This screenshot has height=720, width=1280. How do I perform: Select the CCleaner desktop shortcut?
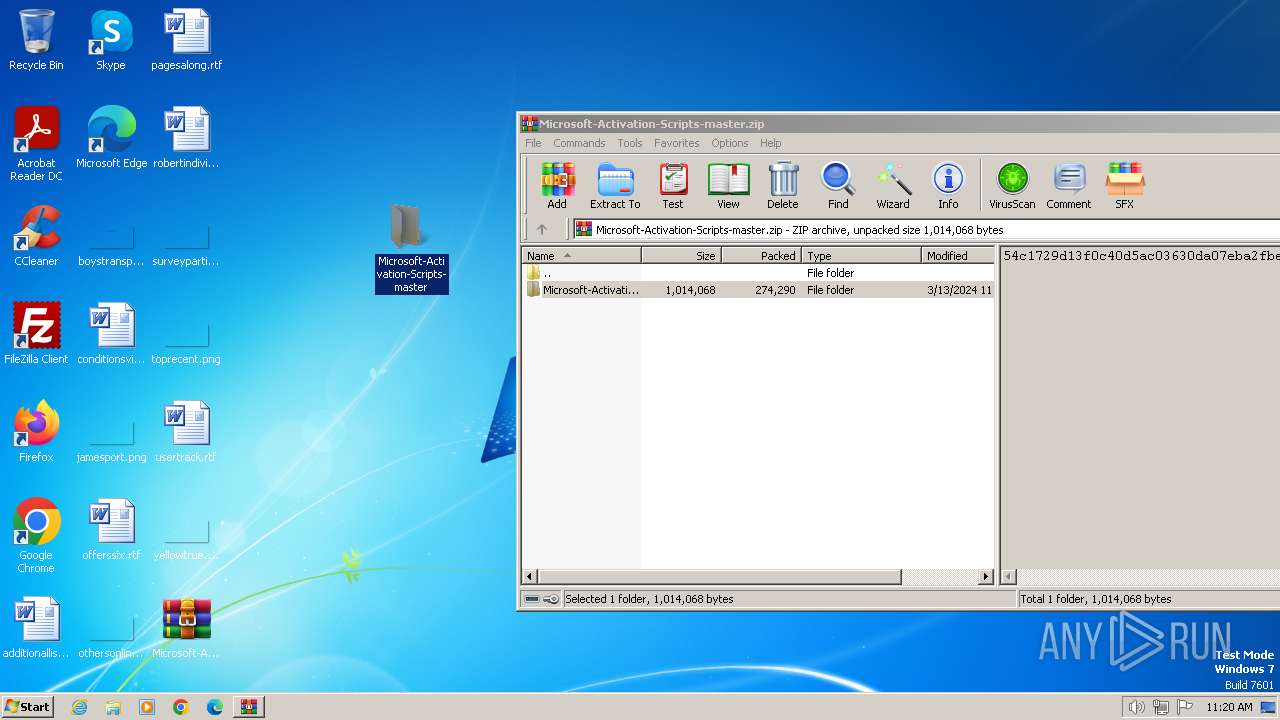tap(36, 236)
